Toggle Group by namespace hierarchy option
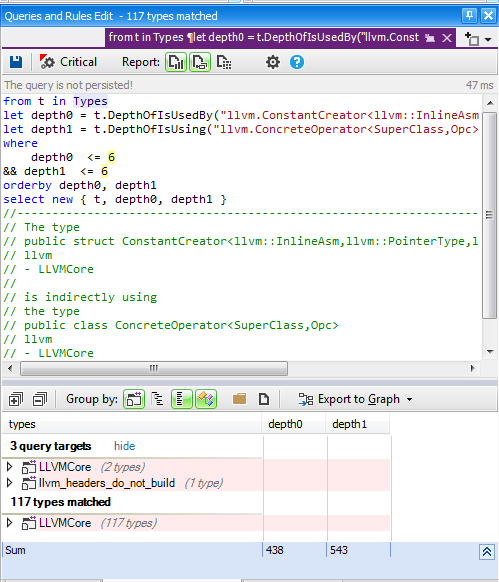 pyautogui.click(x=158, y=399)
